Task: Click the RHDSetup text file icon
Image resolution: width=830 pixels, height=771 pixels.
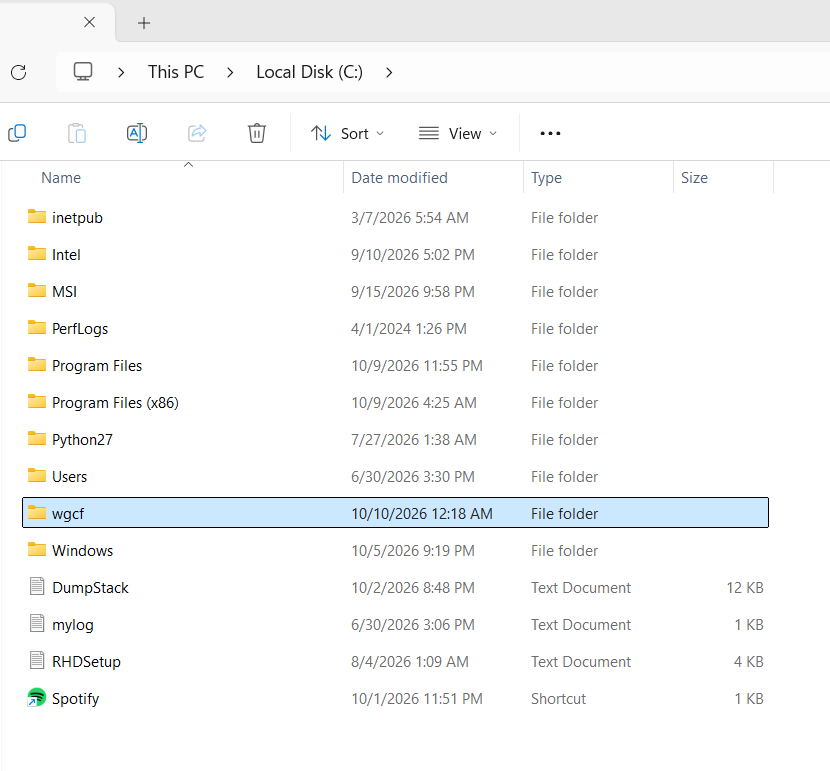Action: click(x=37, y=660)
